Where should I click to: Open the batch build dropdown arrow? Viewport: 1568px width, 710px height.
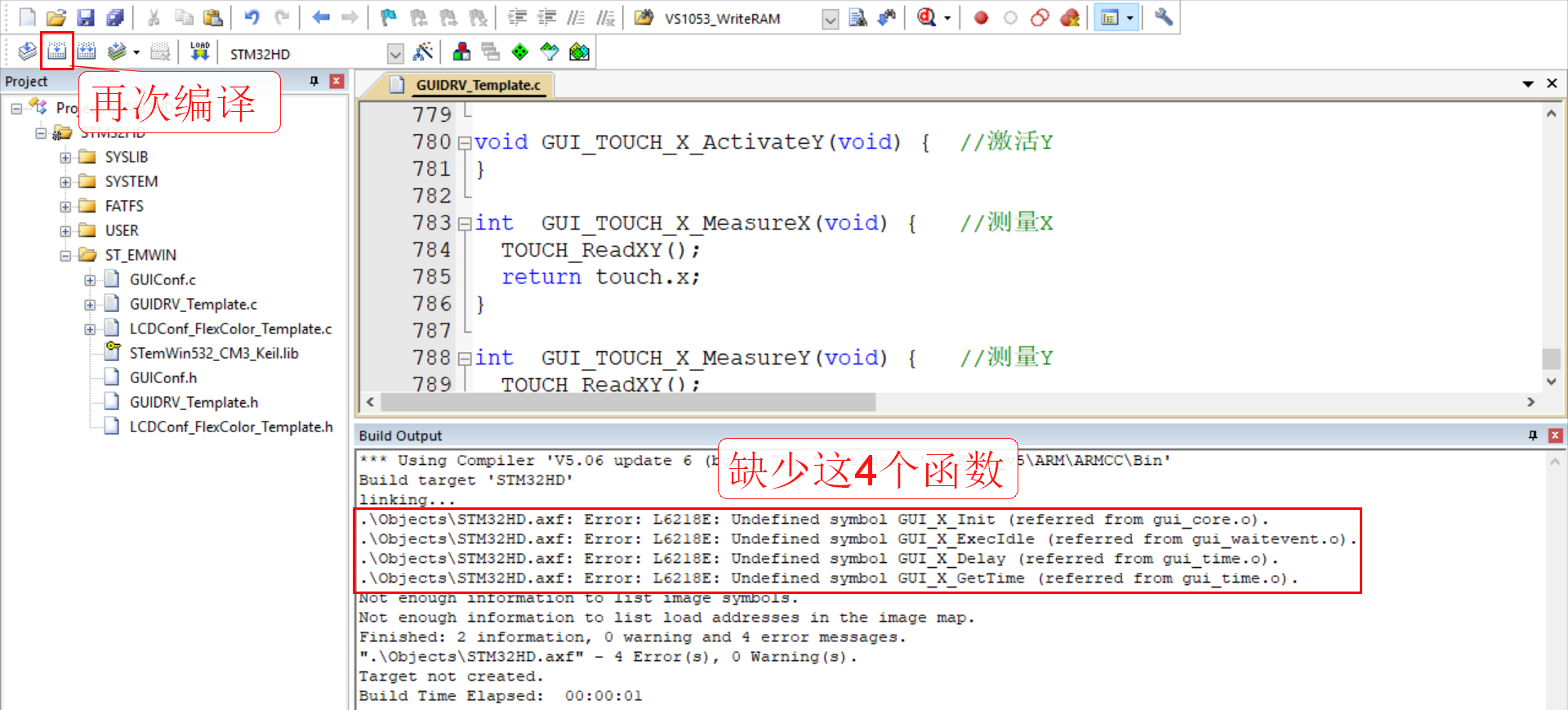(x=136, y=51)
